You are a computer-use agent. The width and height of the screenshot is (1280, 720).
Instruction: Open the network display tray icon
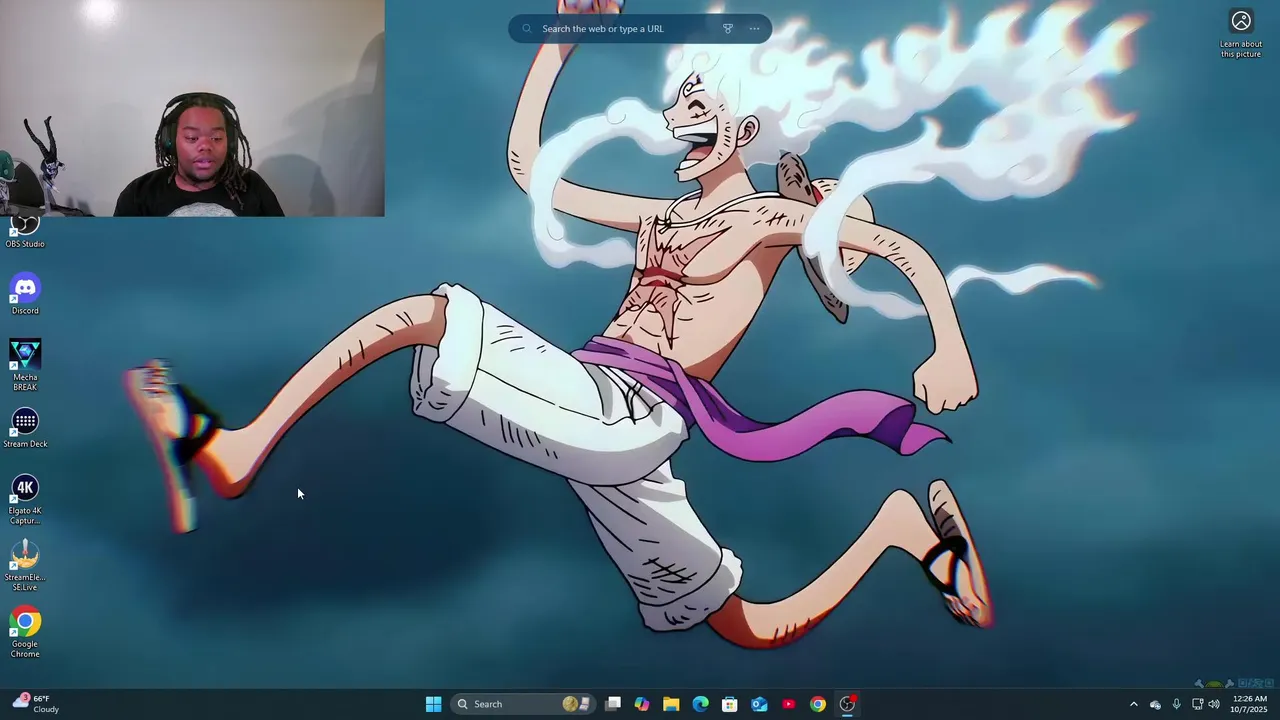click(x=1197, y=704)
